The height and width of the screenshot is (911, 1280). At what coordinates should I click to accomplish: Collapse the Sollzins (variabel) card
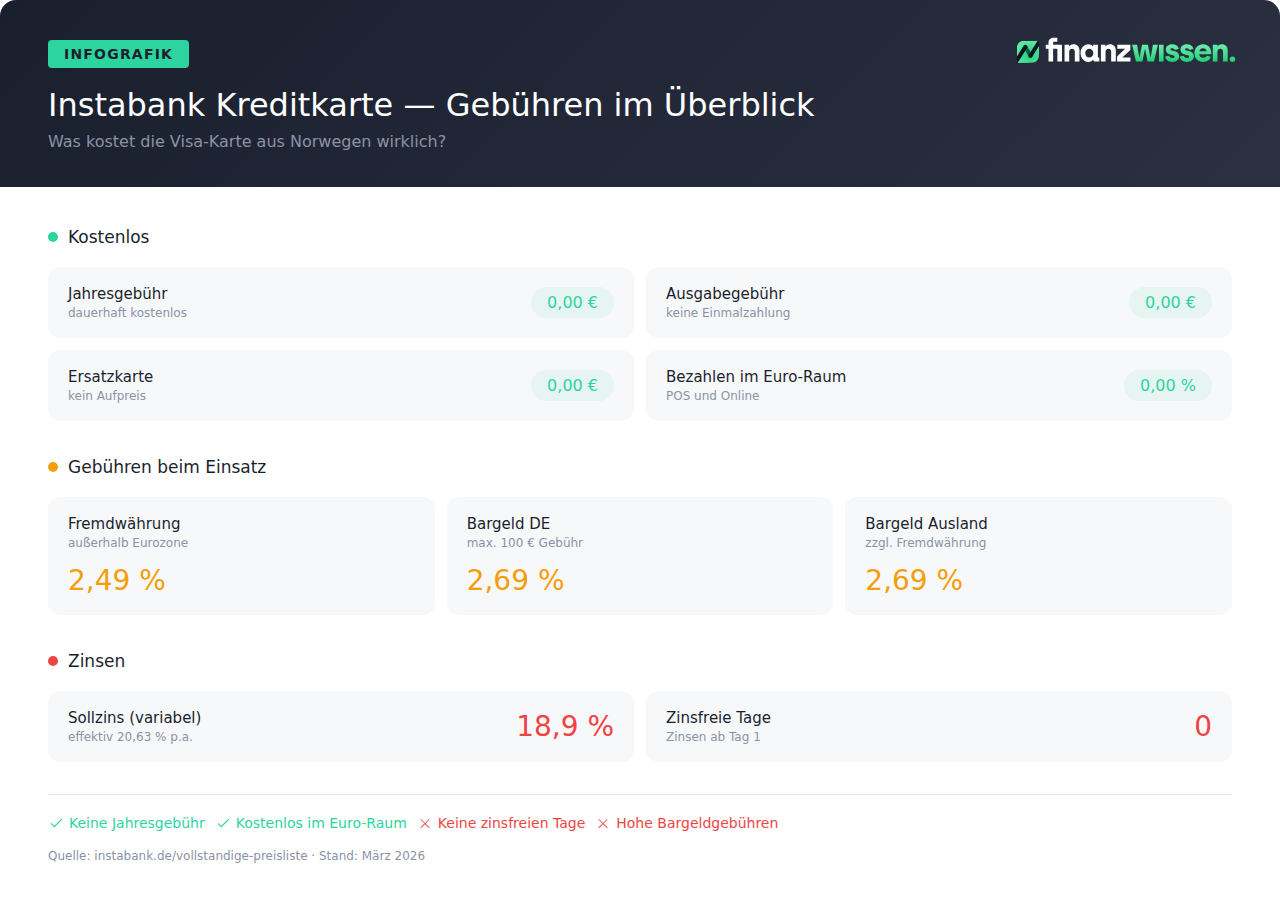click(340, 726)
